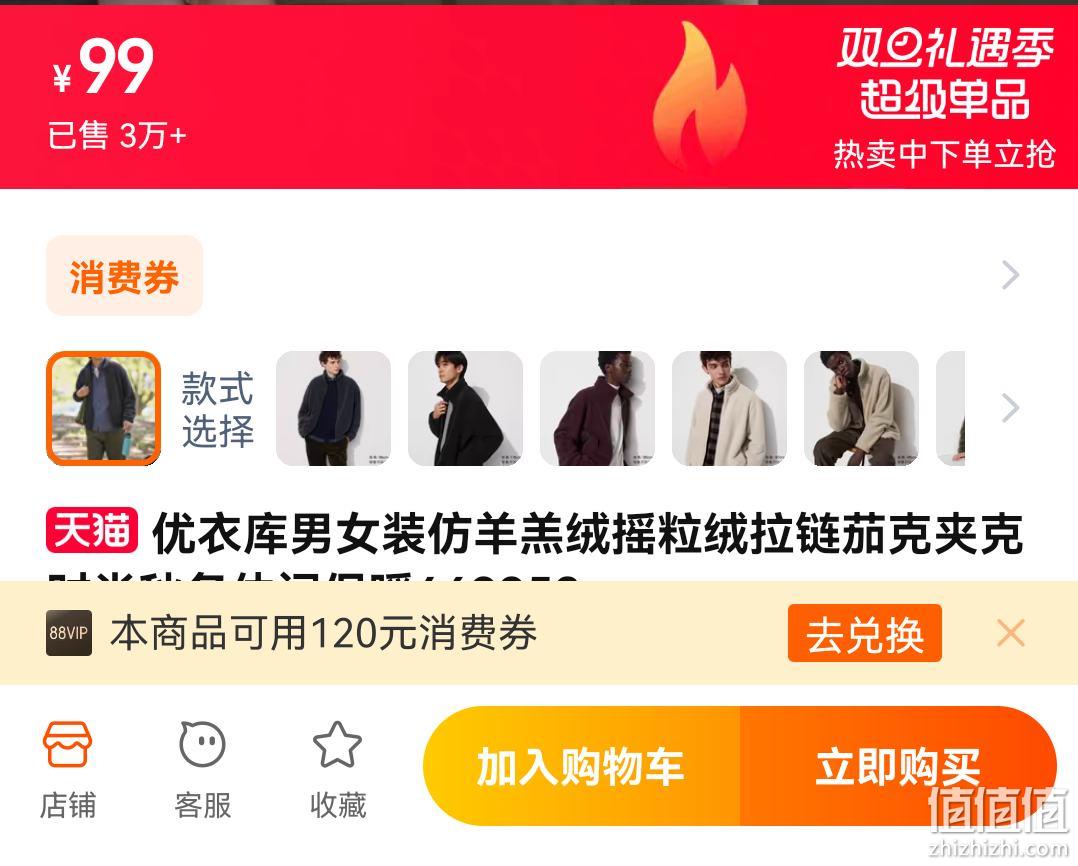Select the beige jacket seated model thumbnail
The height and width of the screenshot is (866, 1078).
coord(861,408)
